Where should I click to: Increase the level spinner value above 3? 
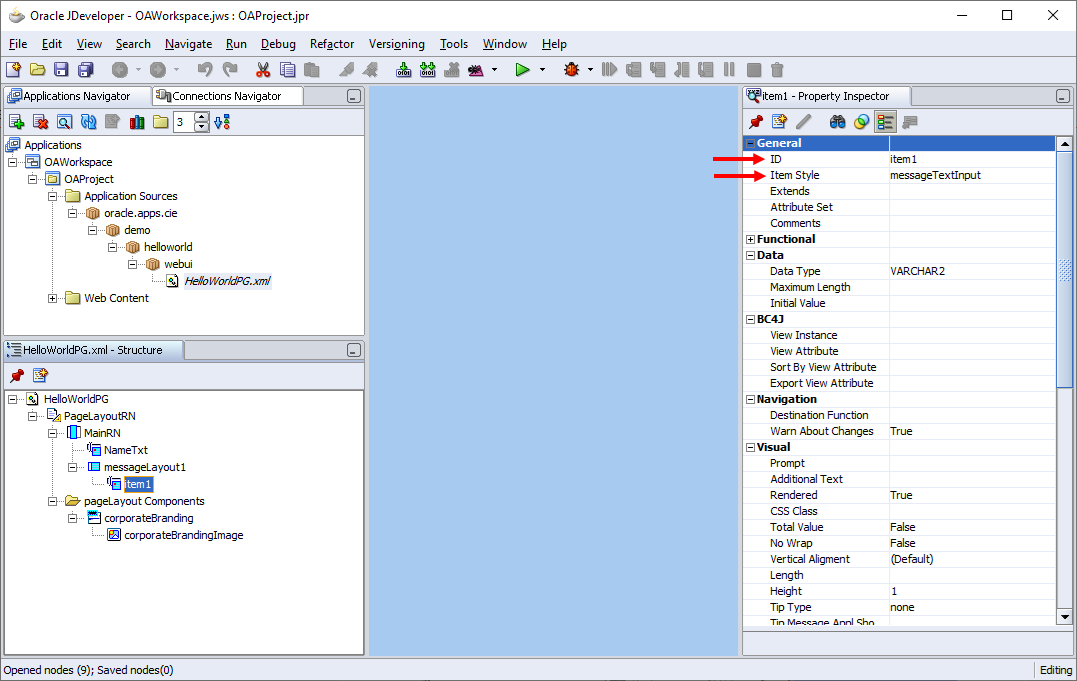202,118
